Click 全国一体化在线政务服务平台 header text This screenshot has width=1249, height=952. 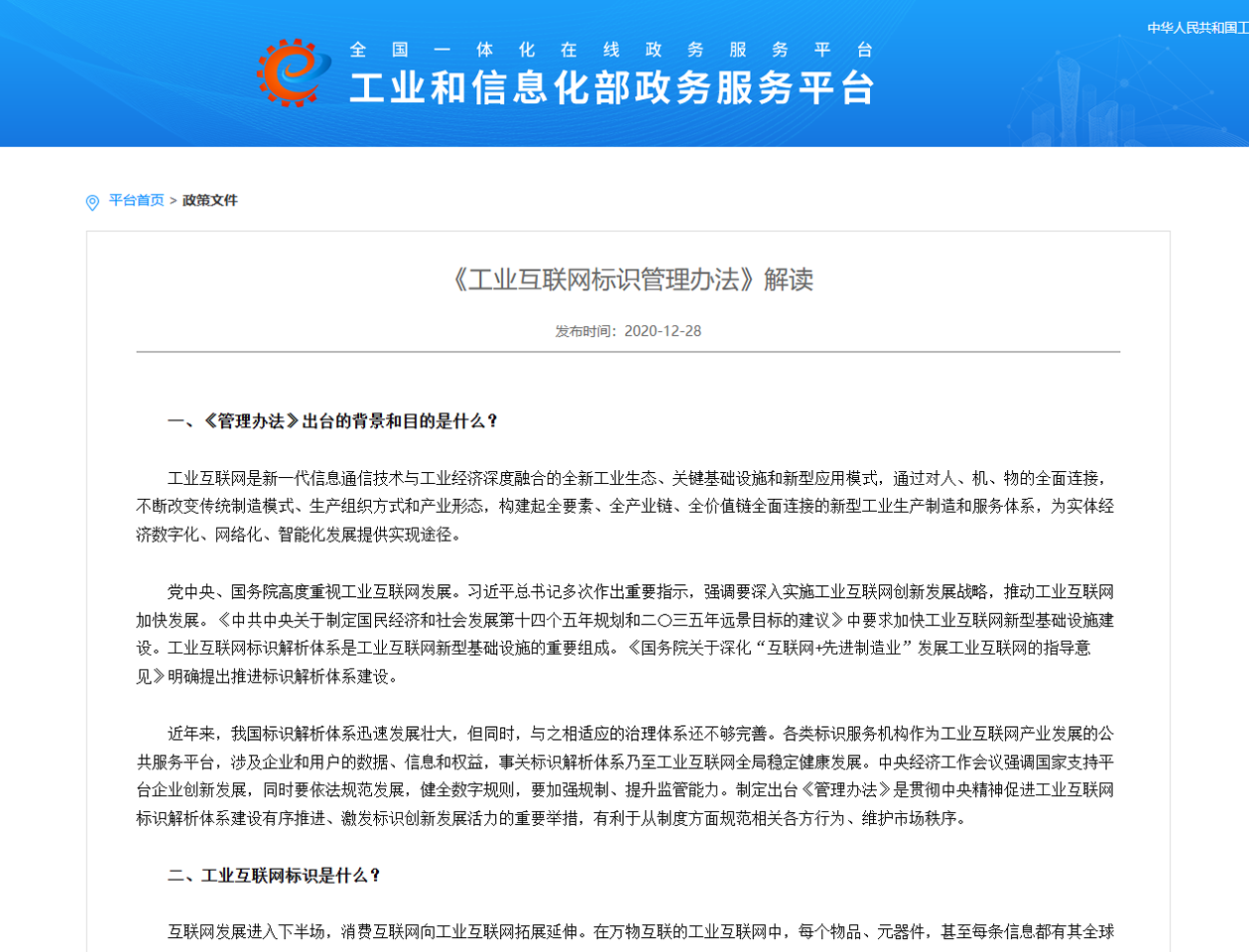(611, 50)
